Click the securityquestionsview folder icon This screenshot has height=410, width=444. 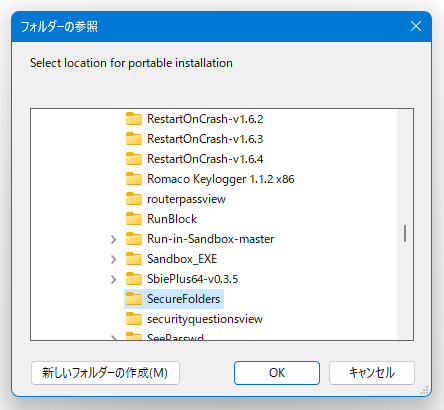point(134,319)
